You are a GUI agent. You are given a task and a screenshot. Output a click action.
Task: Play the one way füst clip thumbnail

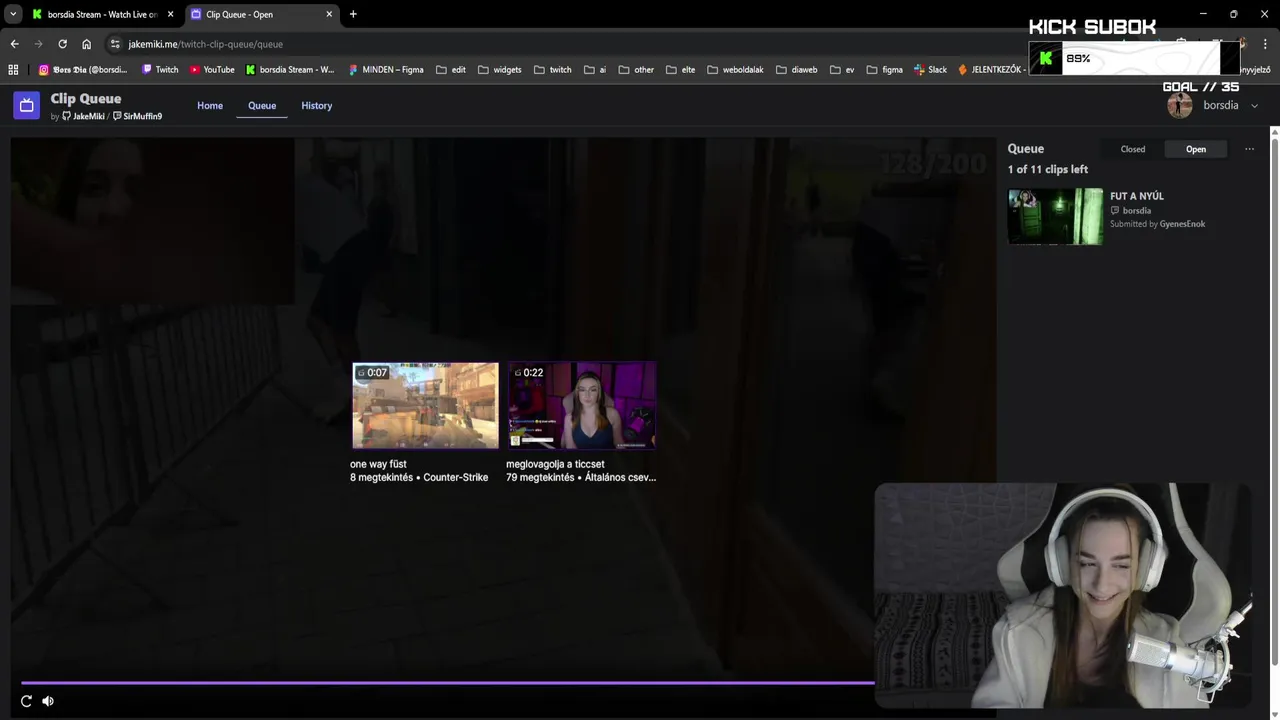[x=425, y=406]
